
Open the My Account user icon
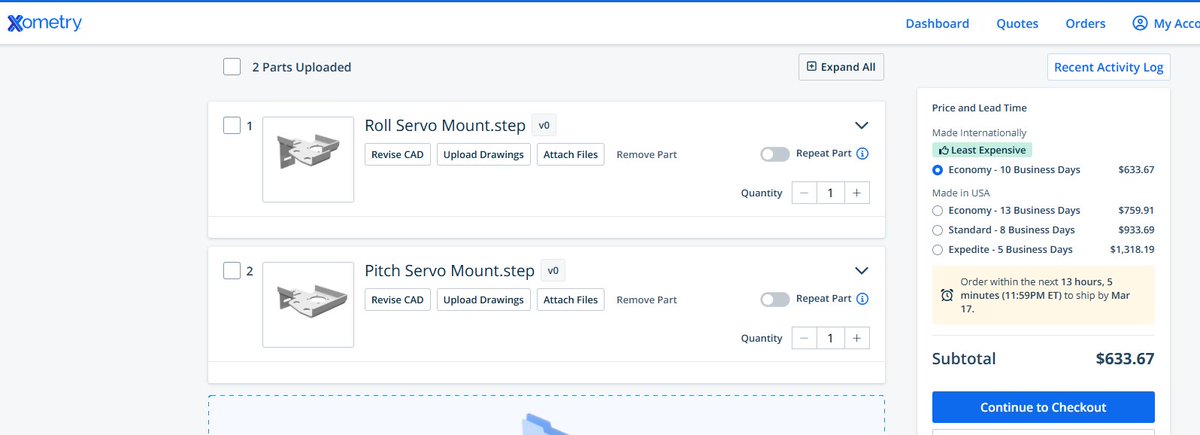point(1139,23)
